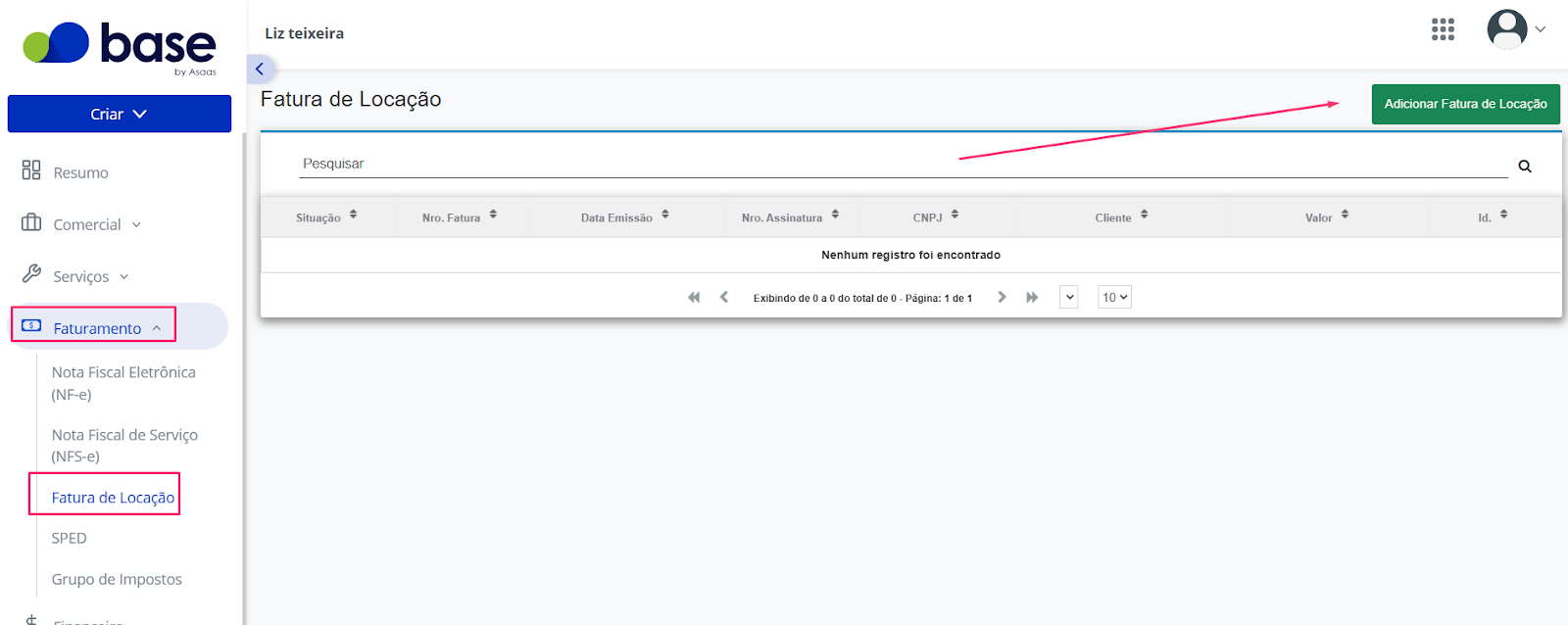This screenshot has height=625, width=1568.
Task: Open the chevron beside the profile avatar
Action: [1541, 29]
